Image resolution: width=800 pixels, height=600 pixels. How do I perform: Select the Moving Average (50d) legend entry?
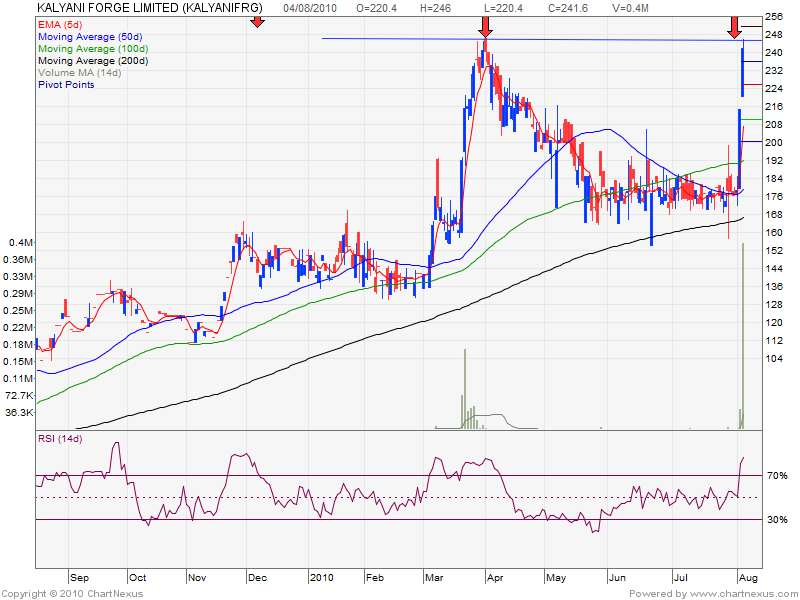point(90,37)
